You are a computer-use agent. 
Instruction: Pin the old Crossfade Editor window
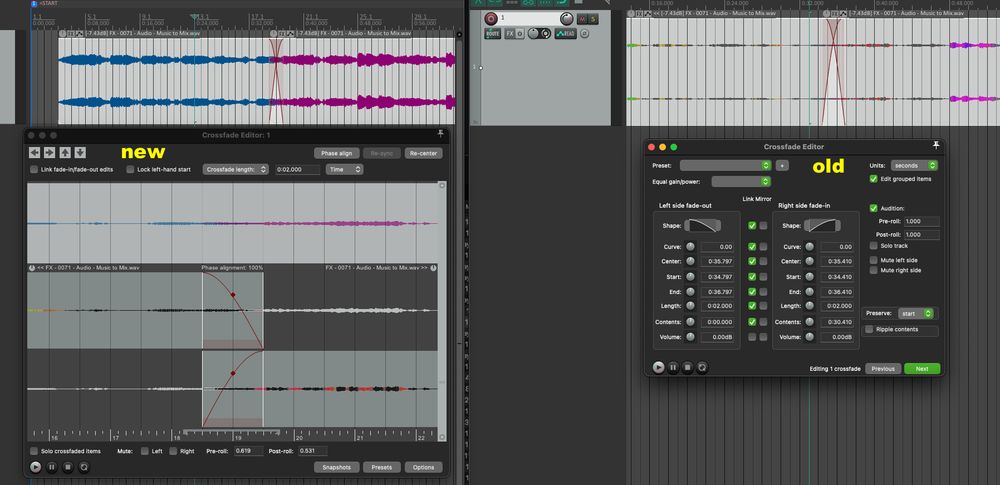coord(935,146)
